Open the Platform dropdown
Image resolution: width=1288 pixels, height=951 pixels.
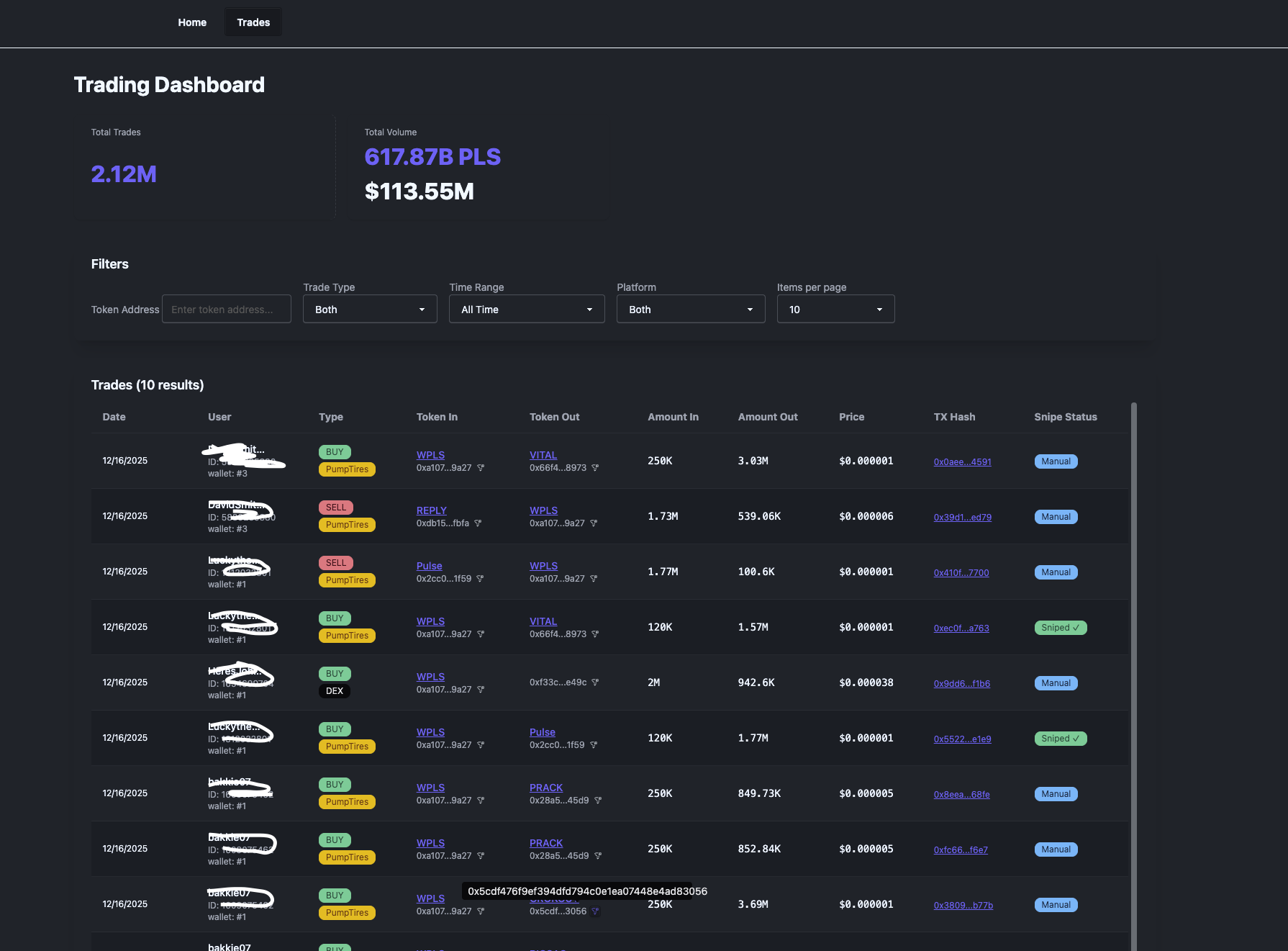(691, 310)
